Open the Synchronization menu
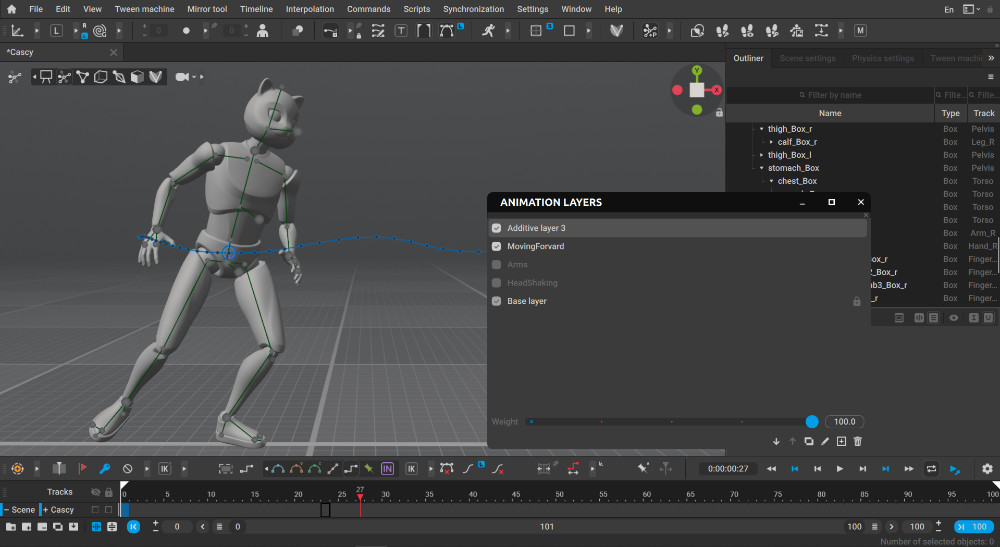The width and height of the screenshot is (1000, 547). pyautogui.click(x=473, y=9)
